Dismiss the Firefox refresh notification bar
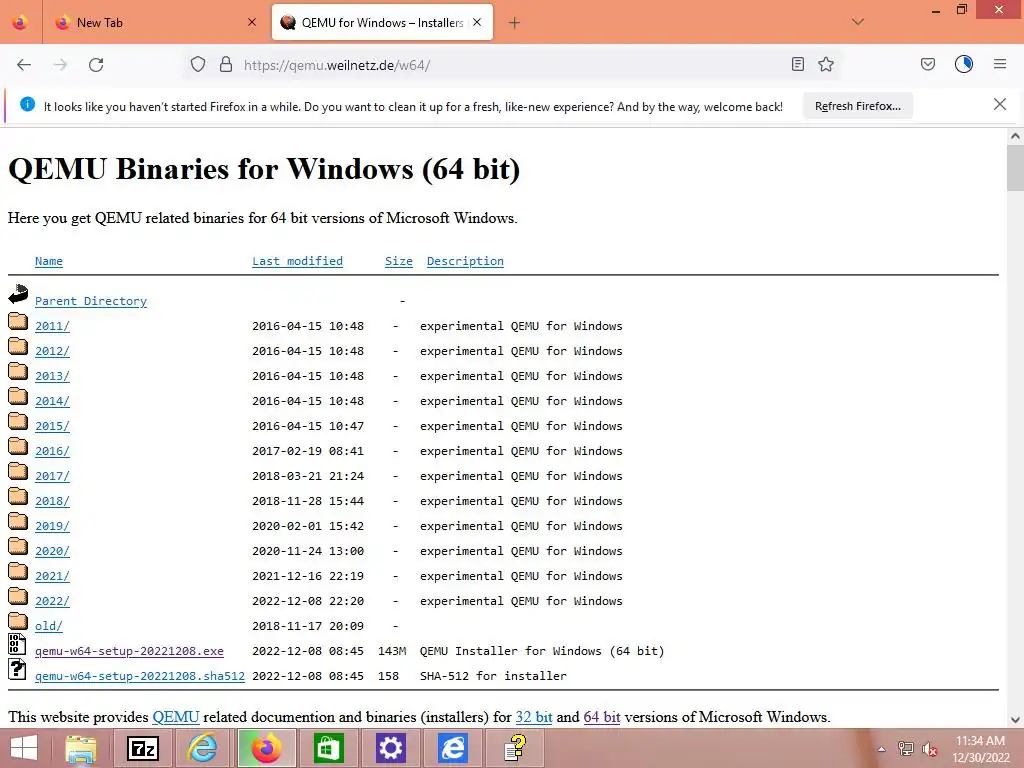 point(1000,104)
